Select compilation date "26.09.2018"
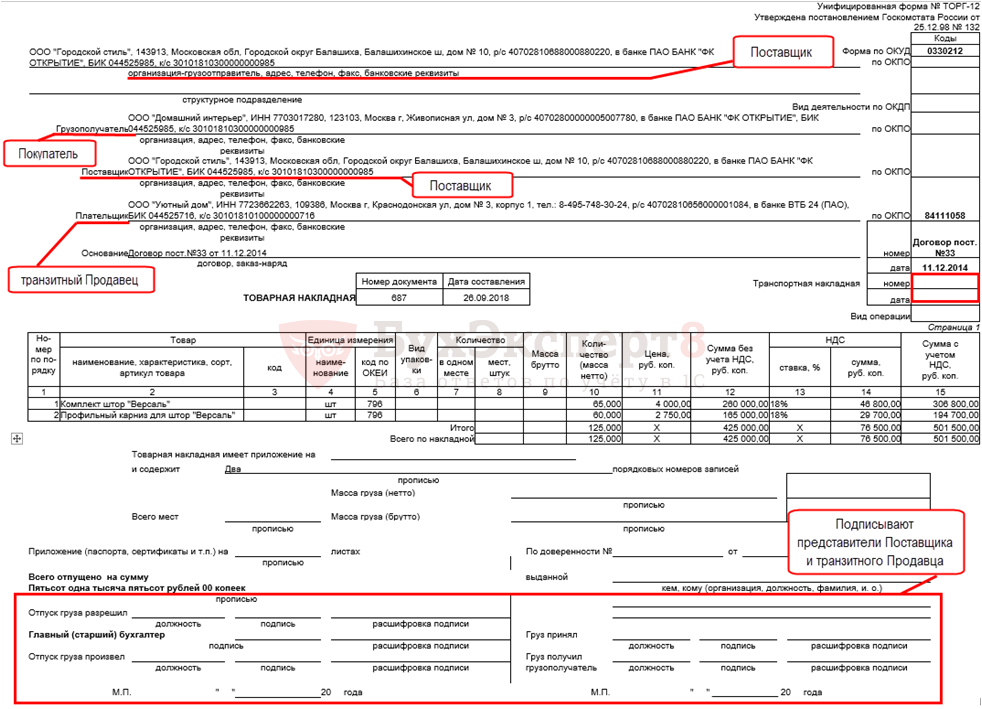 tap(486, 298)
